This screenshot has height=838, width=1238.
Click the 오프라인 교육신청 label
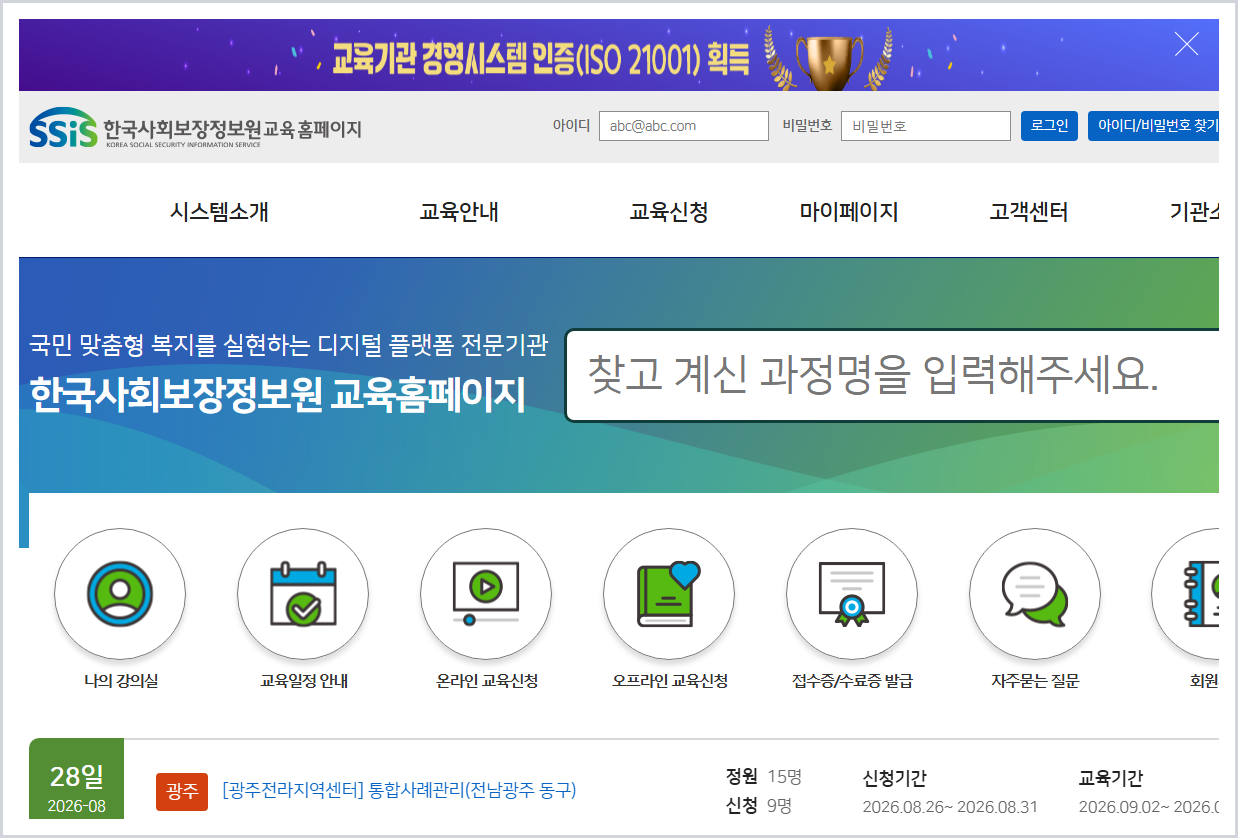coord(670,682)
